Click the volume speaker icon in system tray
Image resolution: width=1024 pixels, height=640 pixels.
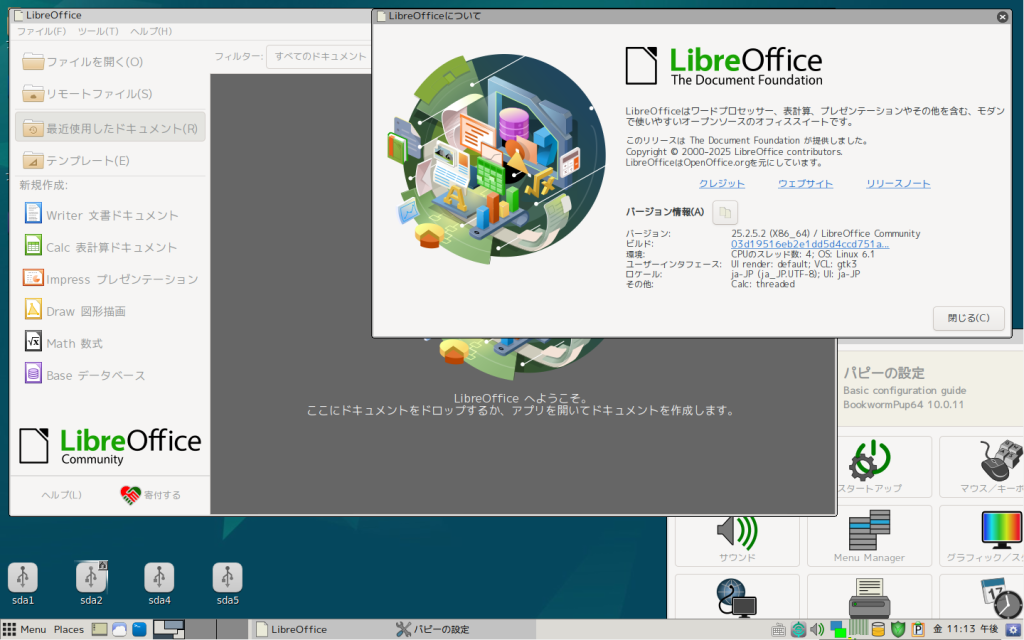[x=817, y=630]
